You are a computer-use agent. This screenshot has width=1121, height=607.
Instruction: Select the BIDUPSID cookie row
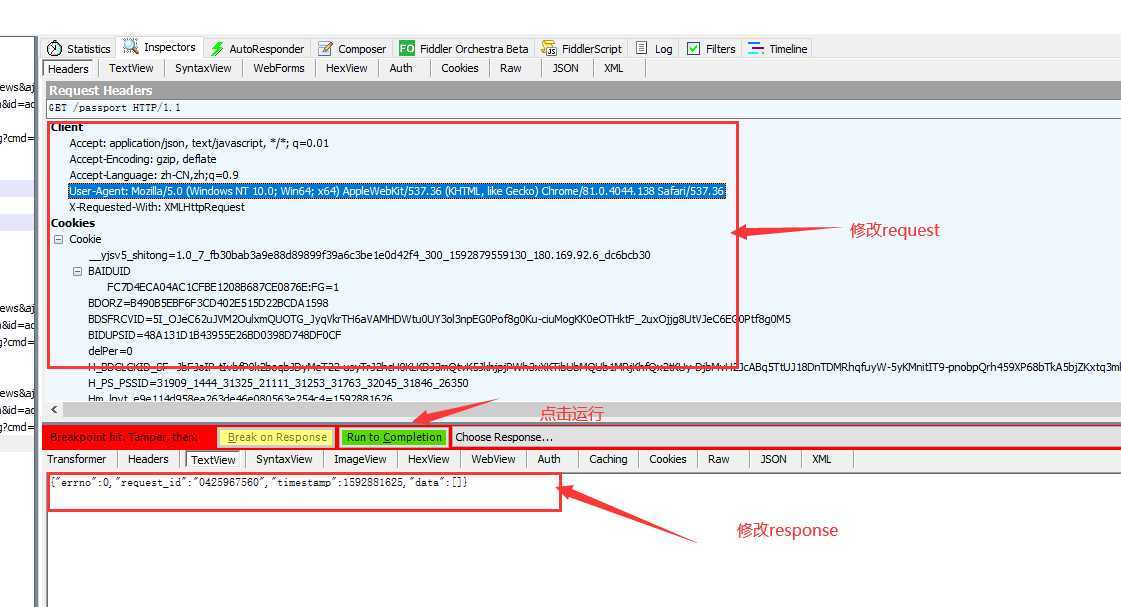pos(214,335)
